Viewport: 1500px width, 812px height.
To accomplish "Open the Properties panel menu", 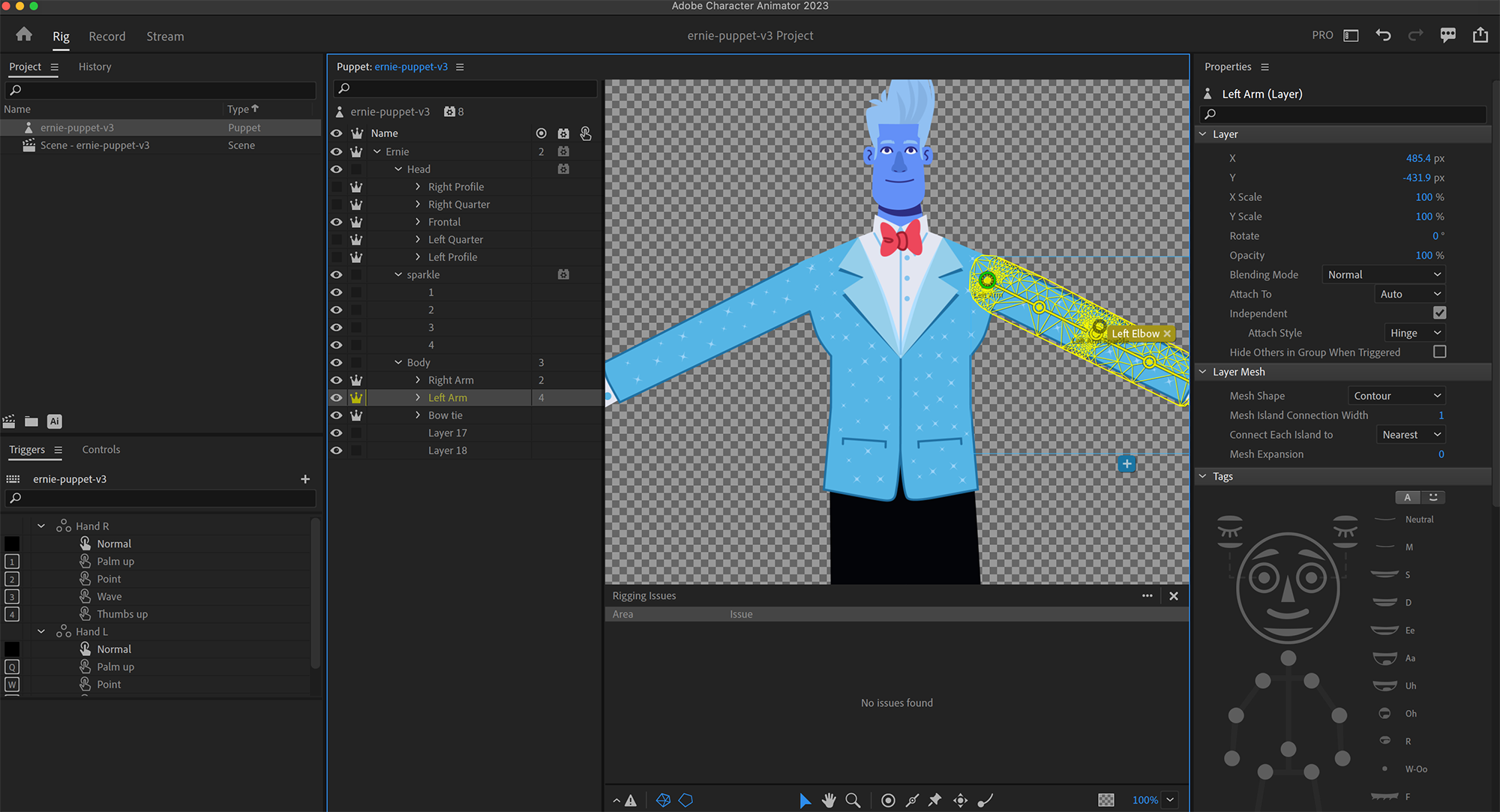I will coord(1264,67).
